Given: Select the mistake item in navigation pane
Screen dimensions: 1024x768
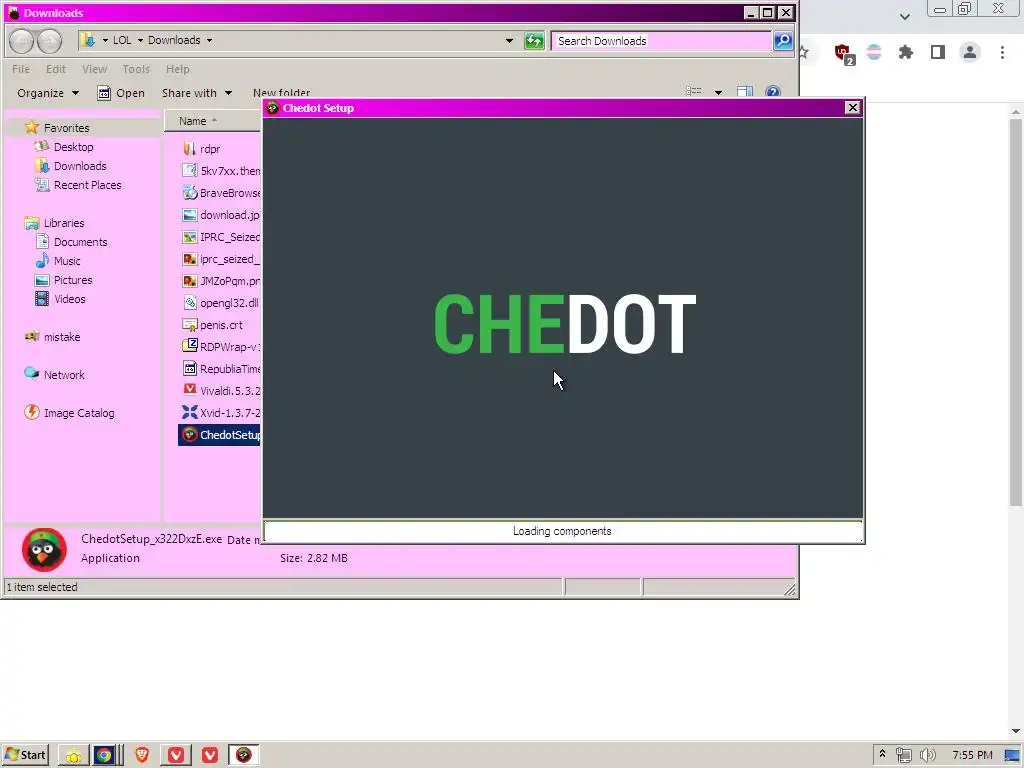Looking at the screenshot, I should pos(52,337).
